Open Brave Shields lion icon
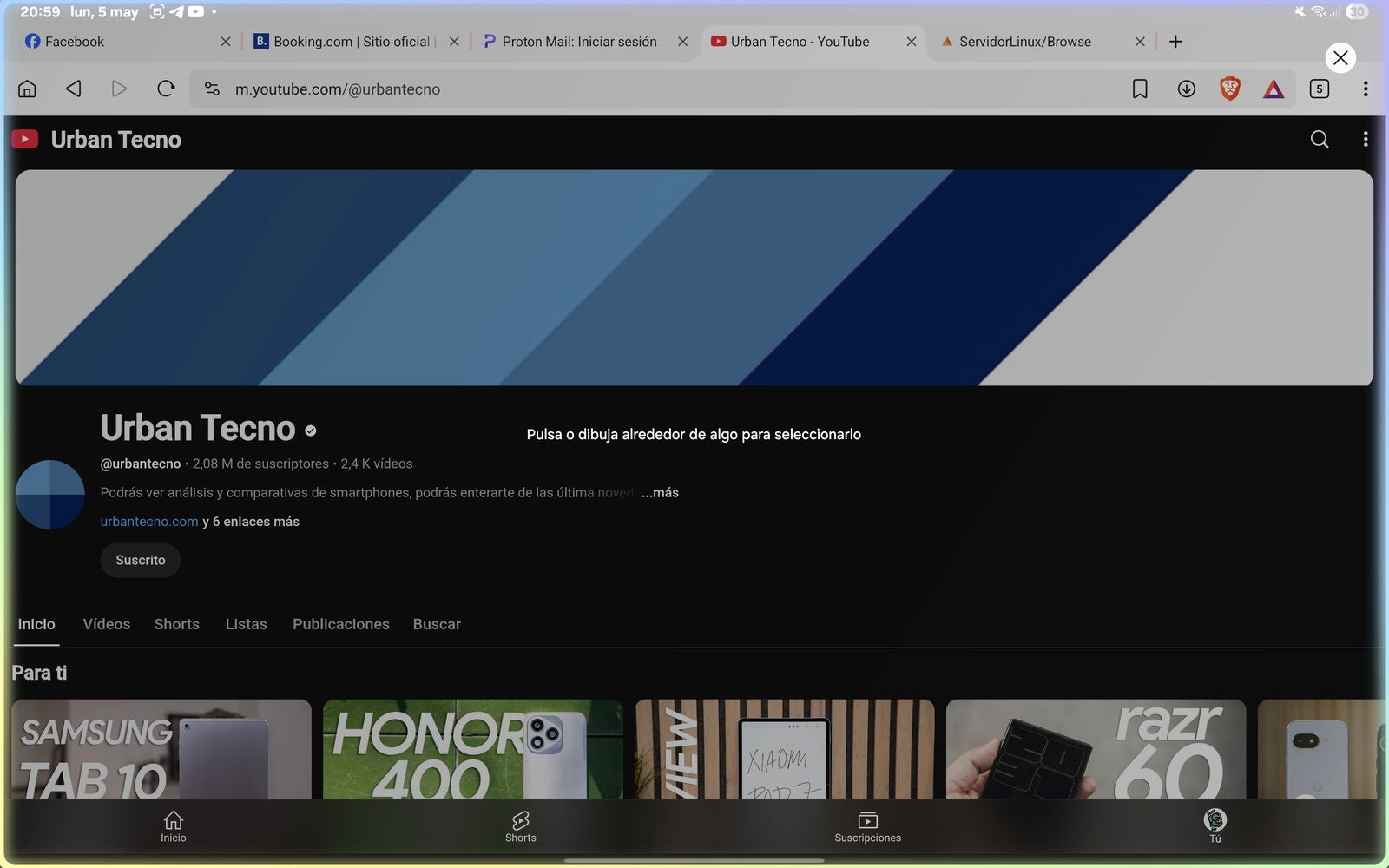The width and height of the screenshot is (1389, 868). pos(1229,89)
